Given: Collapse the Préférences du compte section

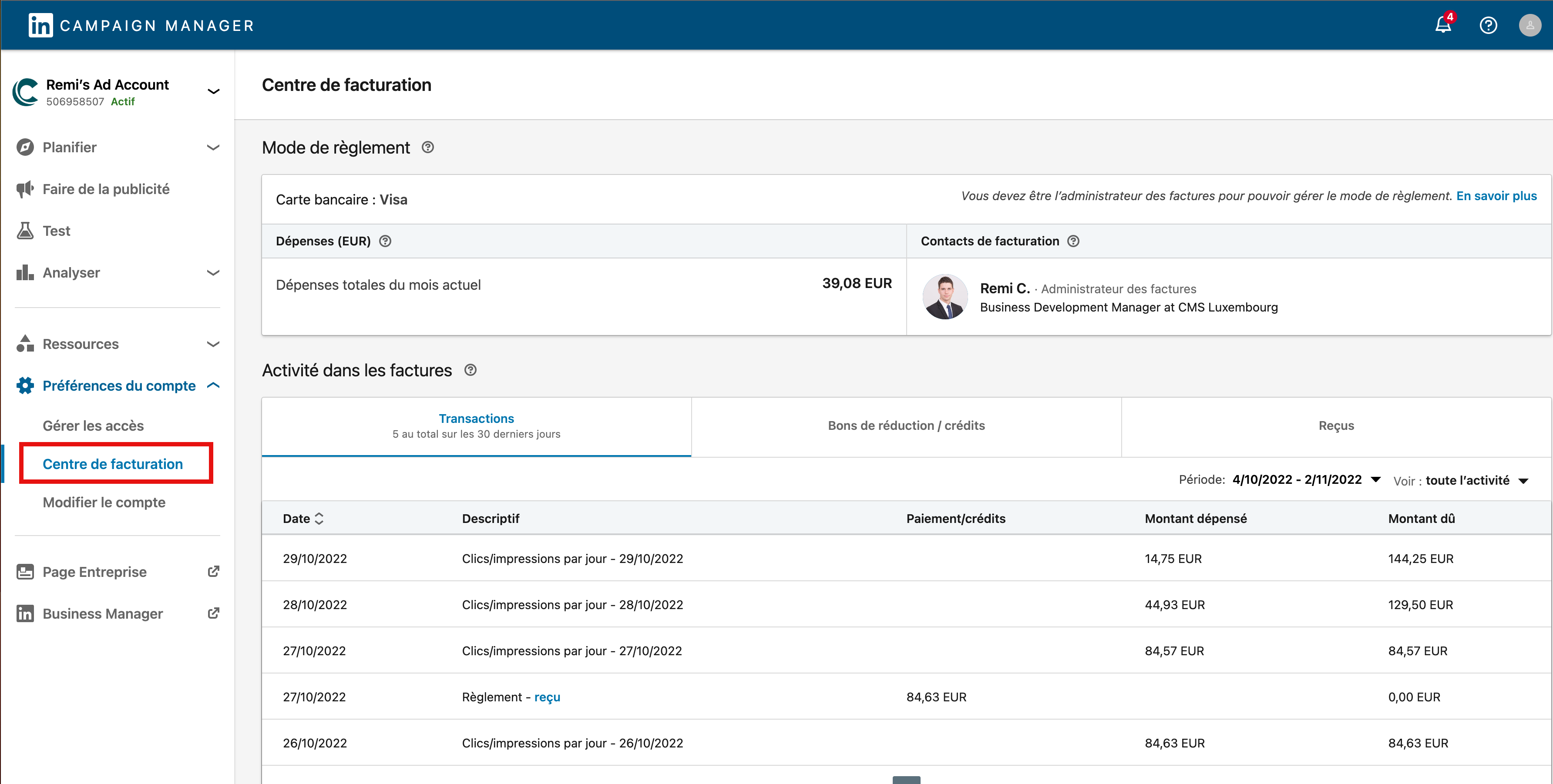Looking at the screenshot, I should click(213, 385).
